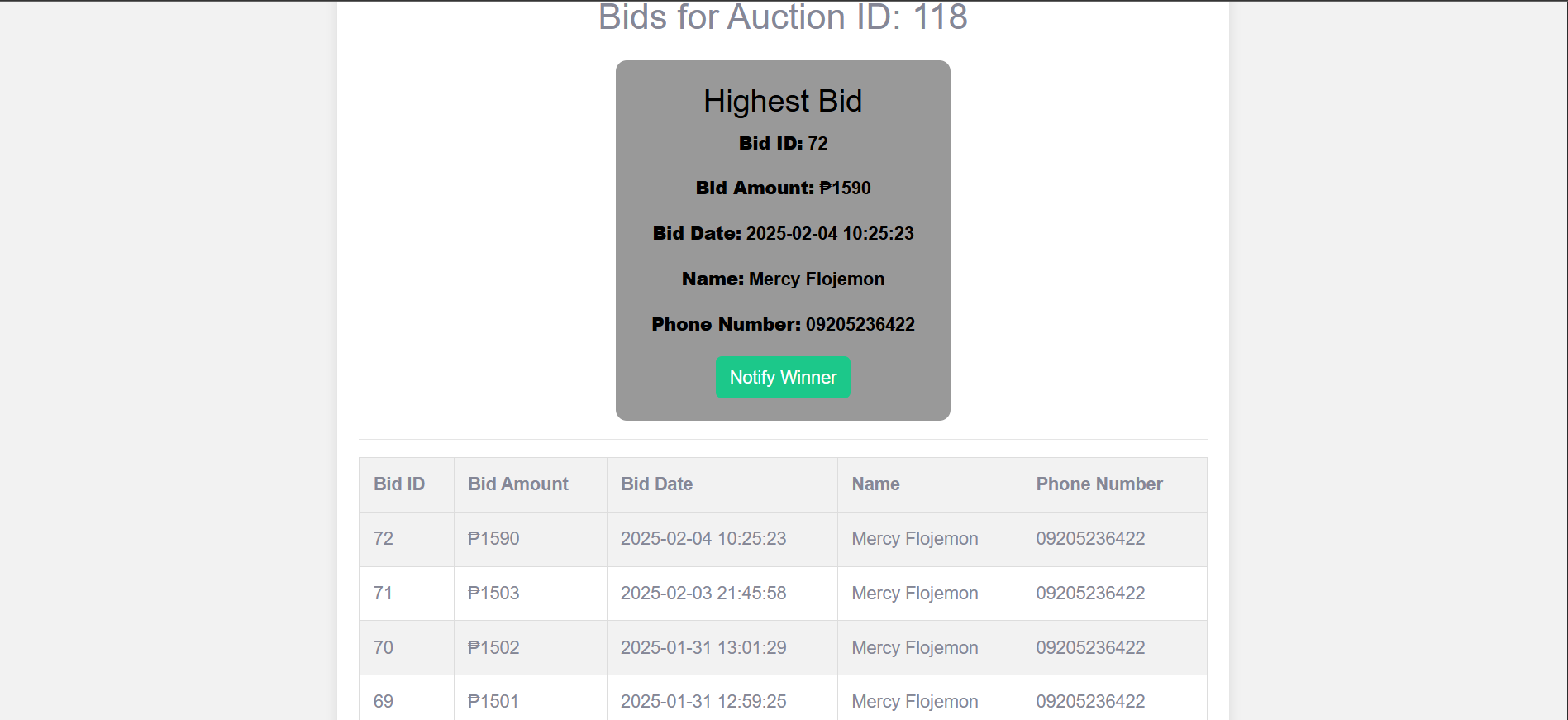The image size is (1568, 720).
Task: Click the Notify Winner button
Action: [783, 378]
